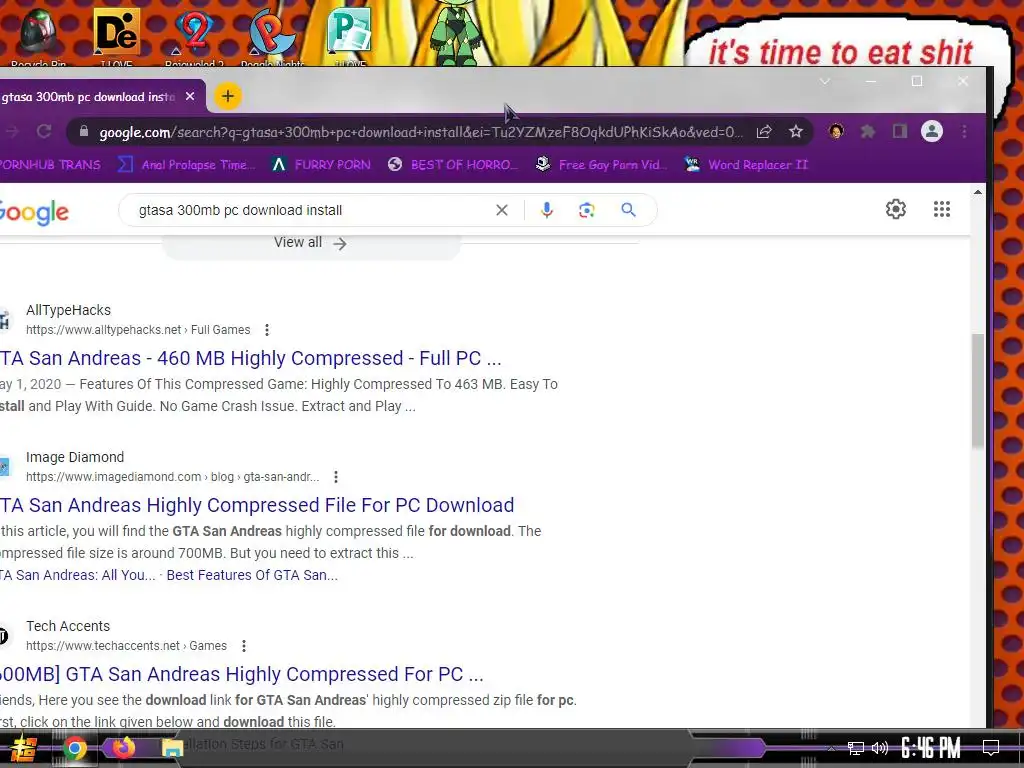
Task: Share this page via the share icon
Action: [764, 132]
